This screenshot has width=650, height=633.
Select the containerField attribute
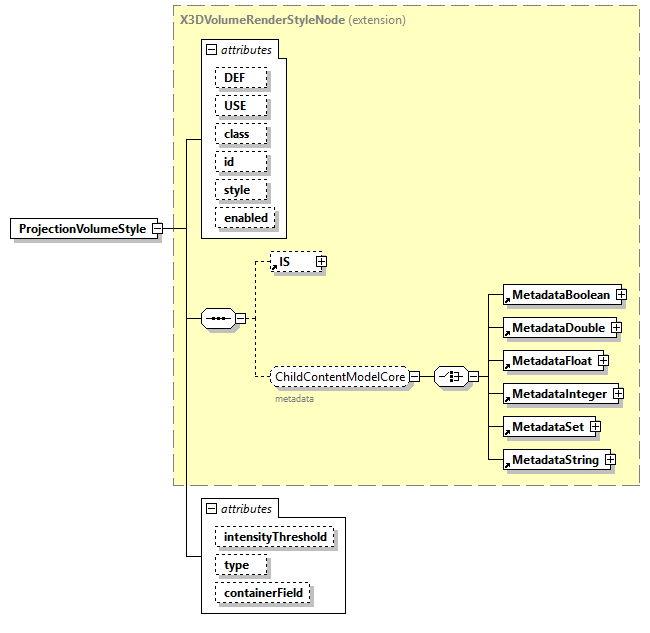[263, 593]
